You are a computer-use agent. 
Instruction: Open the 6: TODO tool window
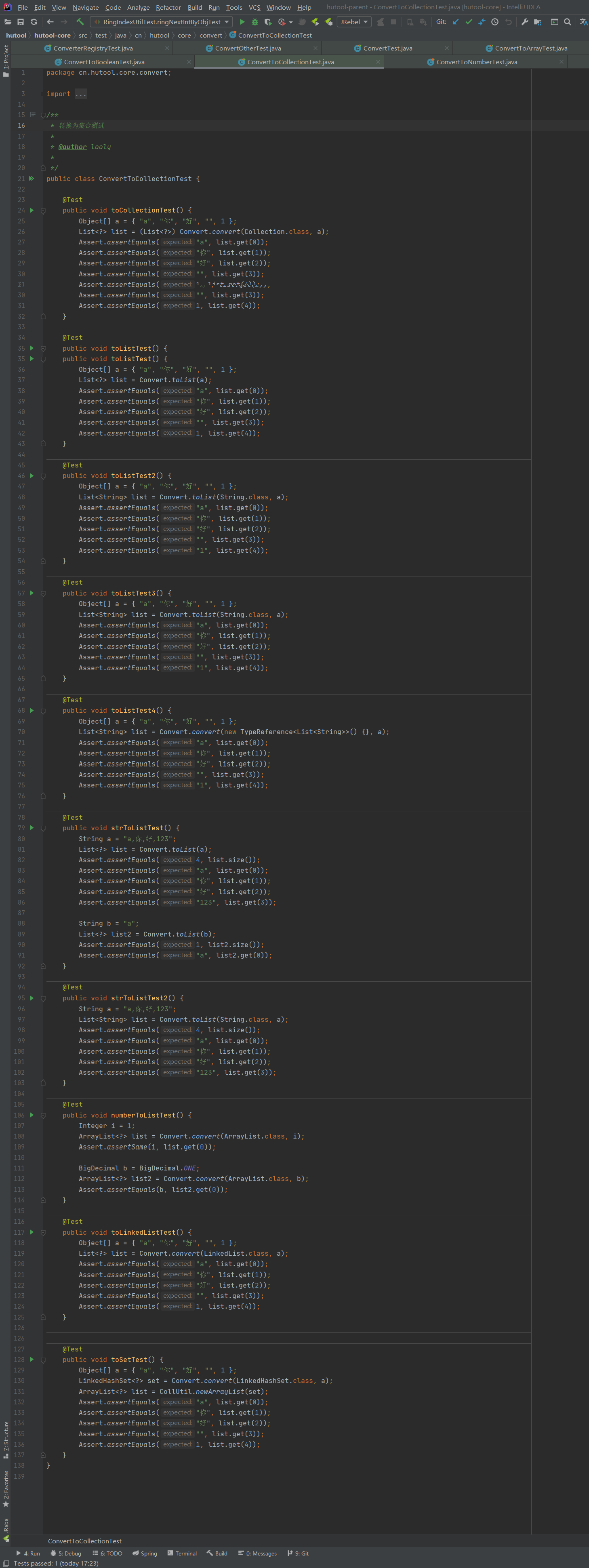(x=107, y=1553)
